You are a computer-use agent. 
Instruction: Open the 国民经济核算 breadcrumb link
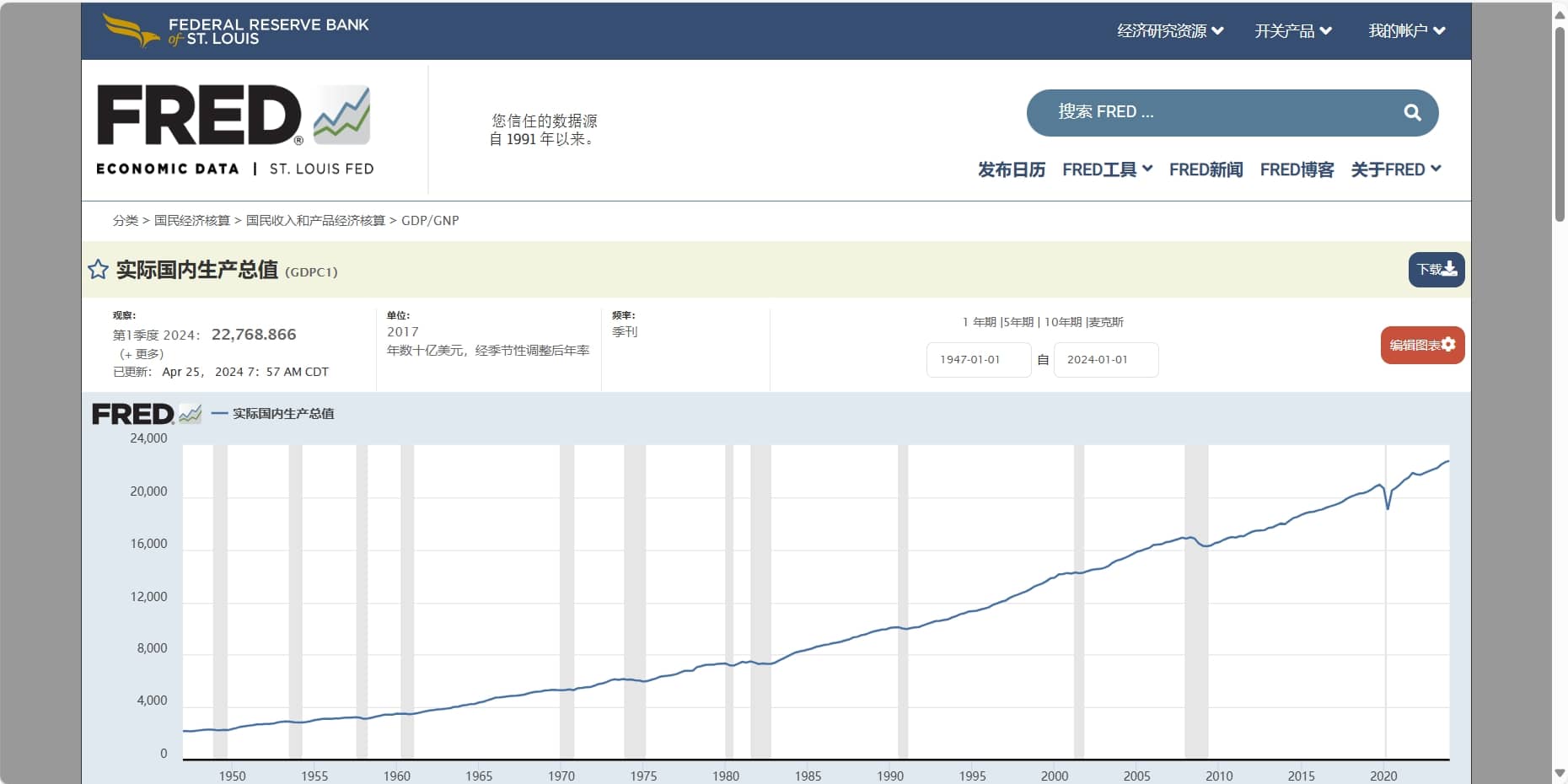point(192,220)
